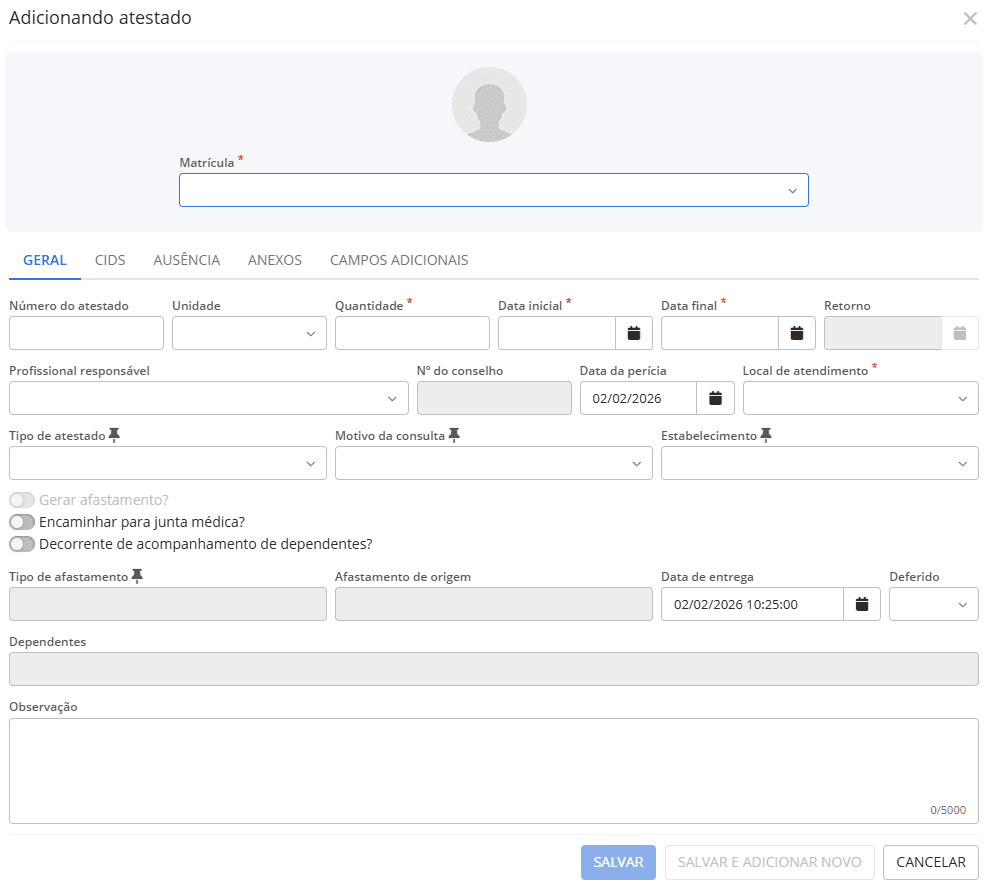This screenshot has width=990, height=884.
Task: Toggle Encaminhar para junta médica switch
Action: (x=22, y=522)
